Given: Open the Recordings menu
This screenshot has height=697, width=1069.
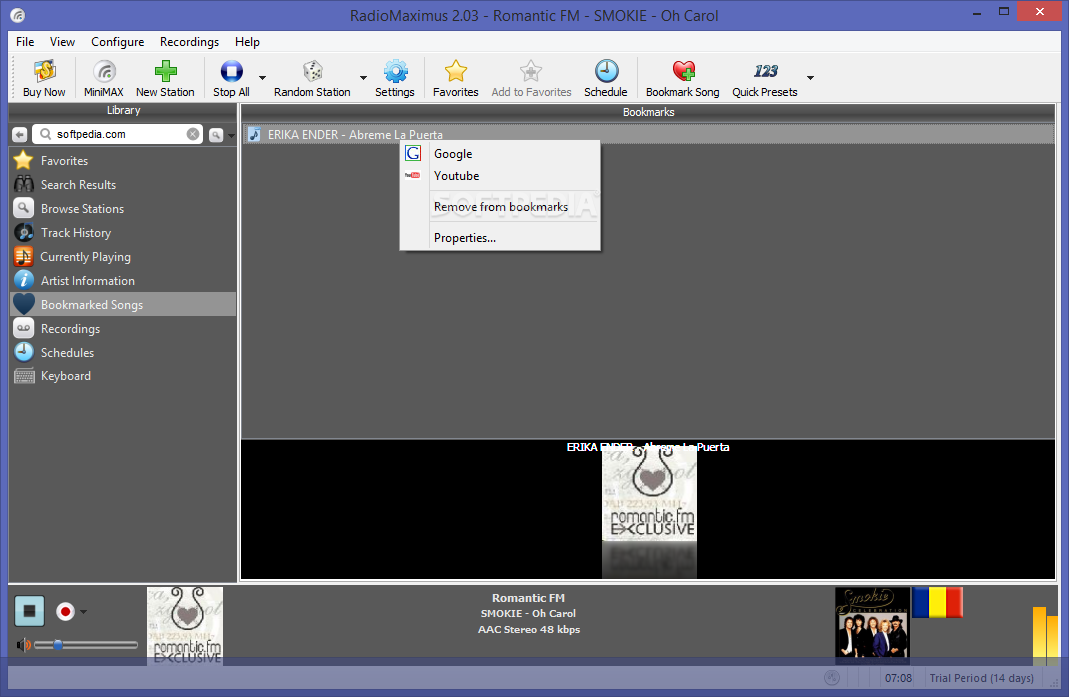Looking at the screenshot, I should coord(190,42).
